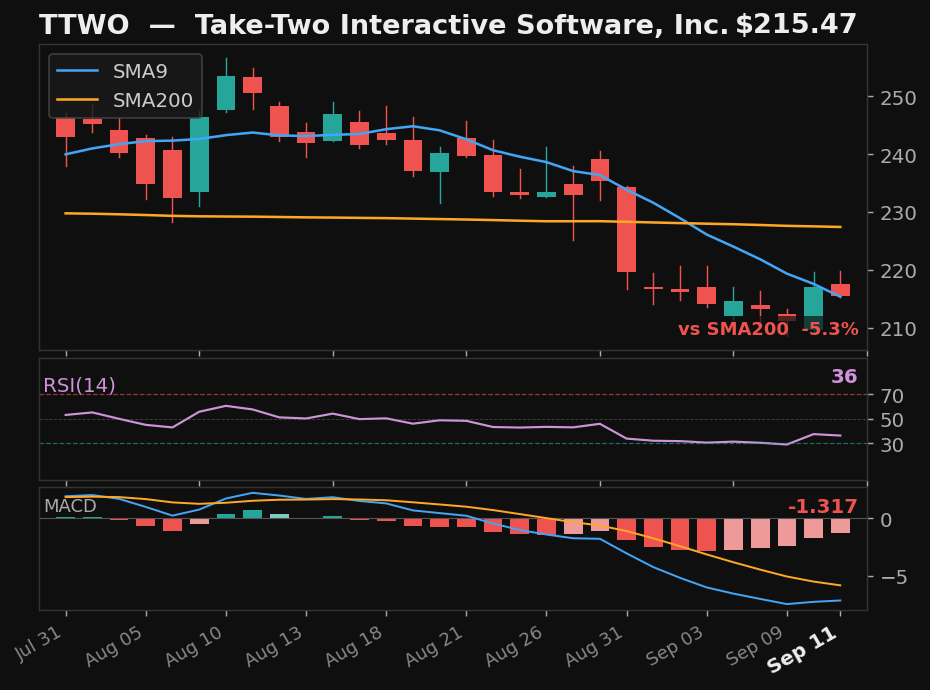Click the 'vs SMA200 -5.3%' annotation

(x=768, y=329)
